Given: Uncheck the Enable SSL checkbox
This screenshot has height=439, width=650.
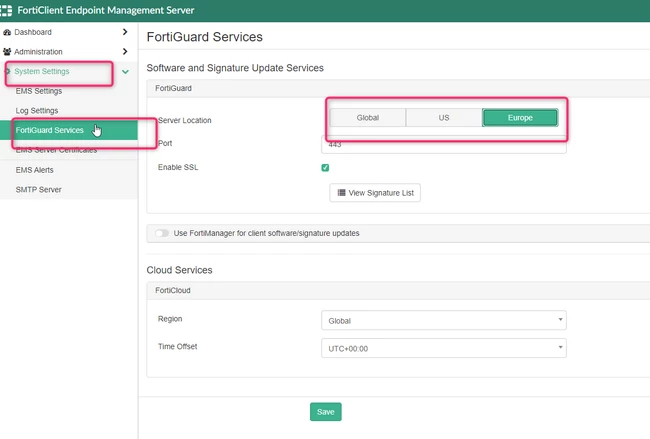Looking at the screenshot, I should 325,167.
